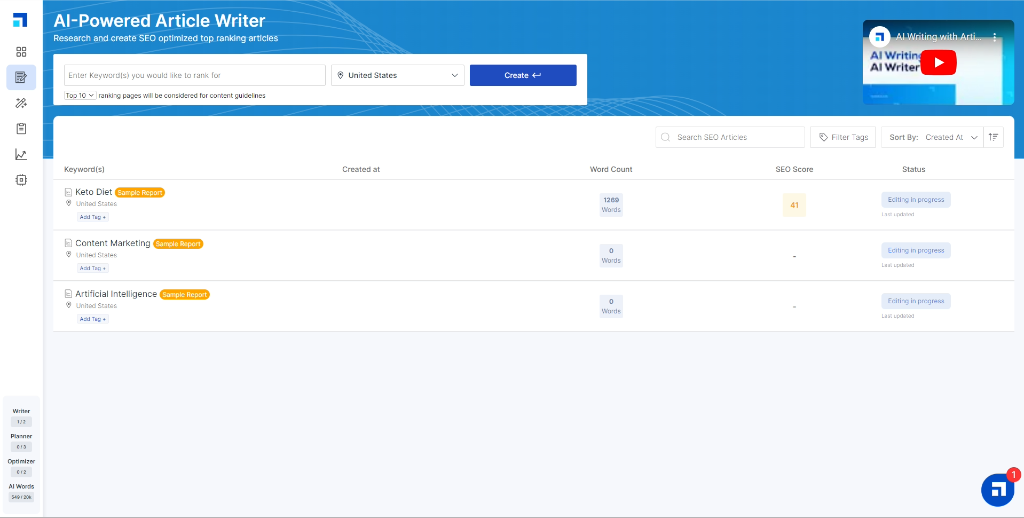The height and width of the screenshot is (518, 1024).
Task: Open the Sort By Created At dropdown
Action: coord(932,137)
